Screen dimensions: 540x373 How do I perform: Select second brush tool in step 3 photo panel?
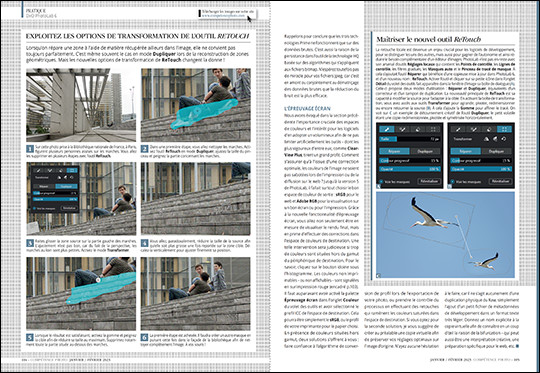click(x=50, y=170)
